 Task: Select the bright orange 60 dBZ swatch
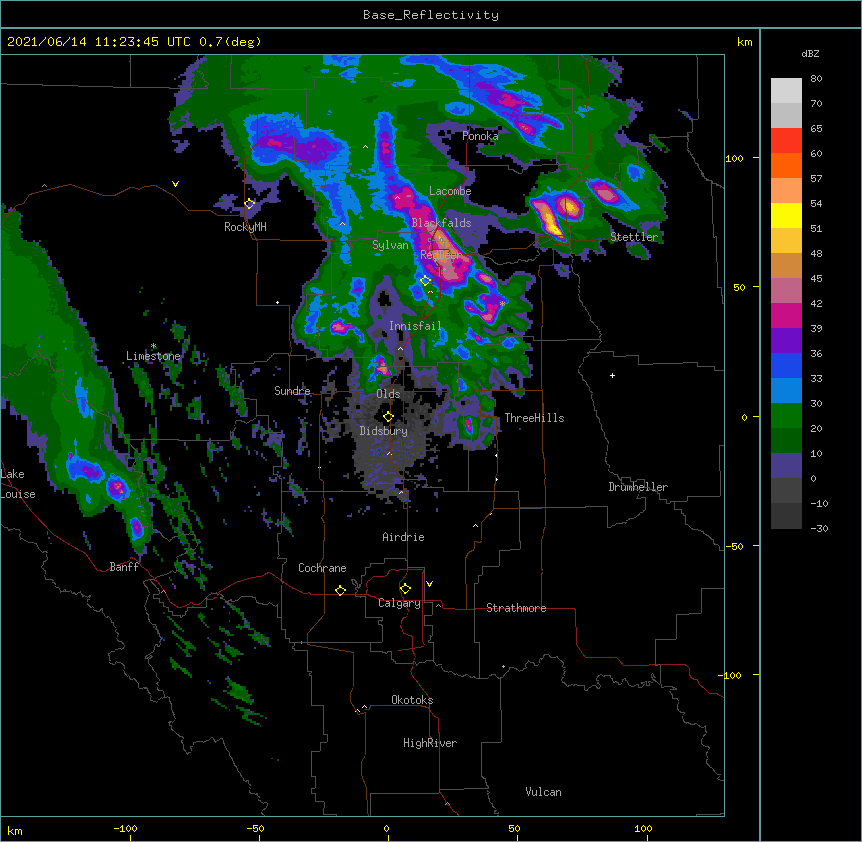[786, 165]
